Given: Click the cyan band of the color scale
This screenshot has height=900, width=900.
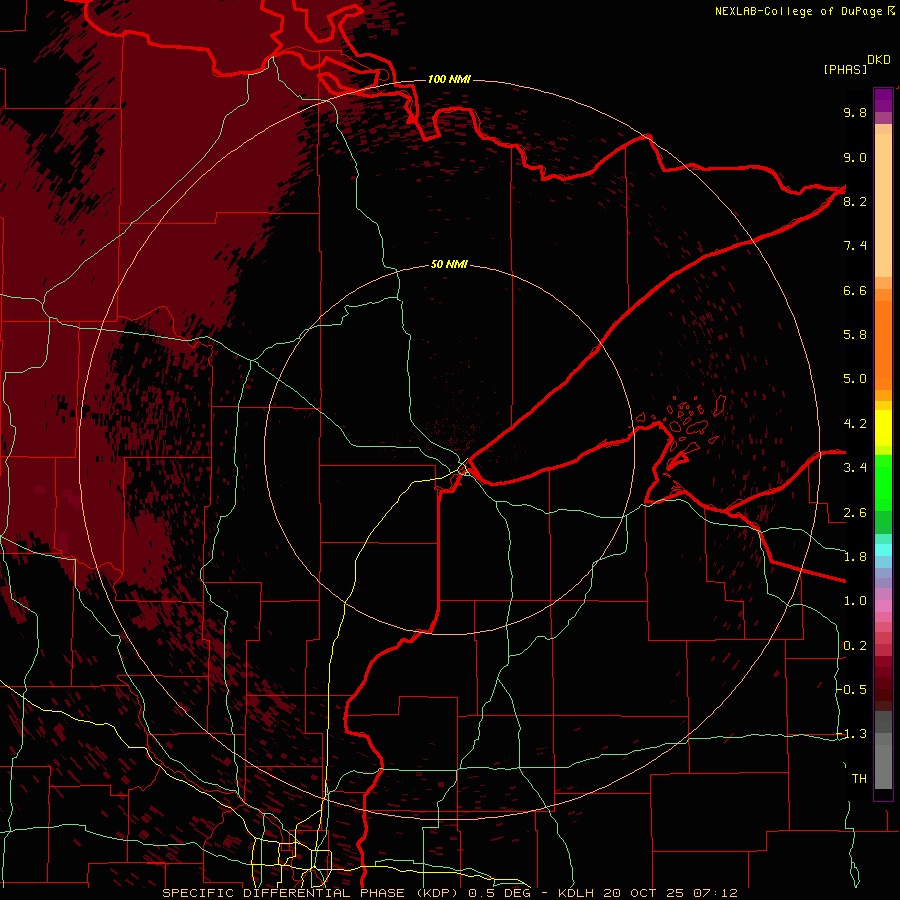Looking at the screenshot, I should [883, 550].
